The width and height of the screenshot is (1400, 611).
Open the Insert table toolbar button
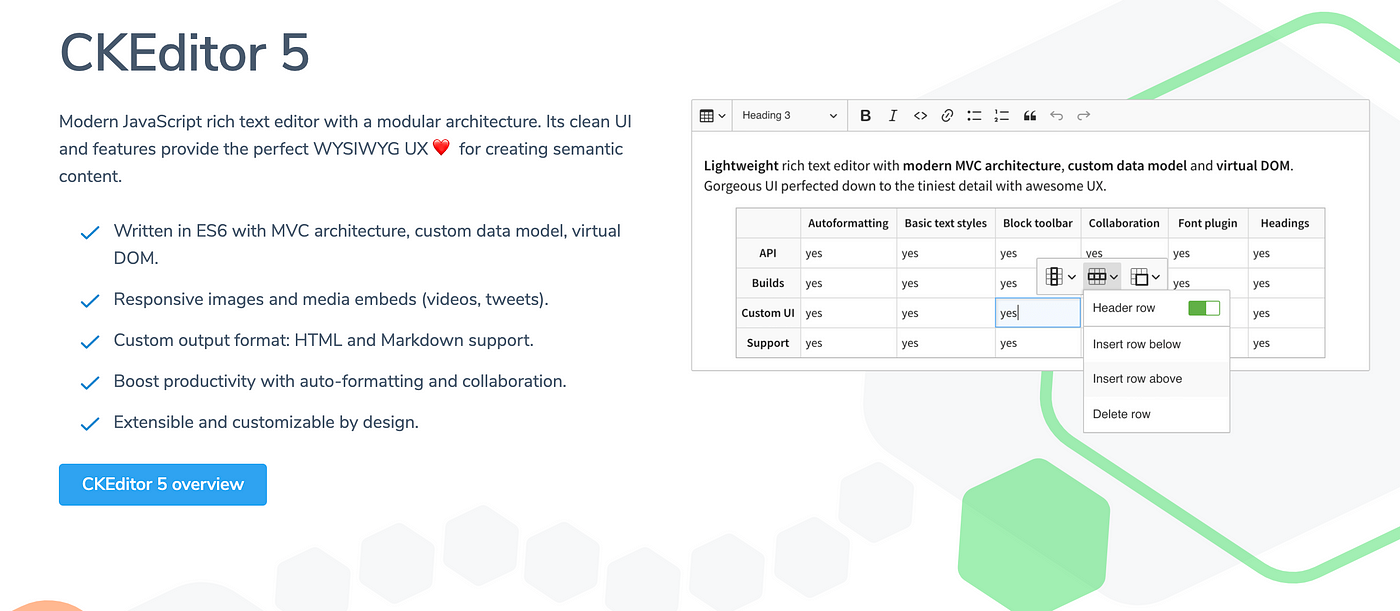(712, 116)
